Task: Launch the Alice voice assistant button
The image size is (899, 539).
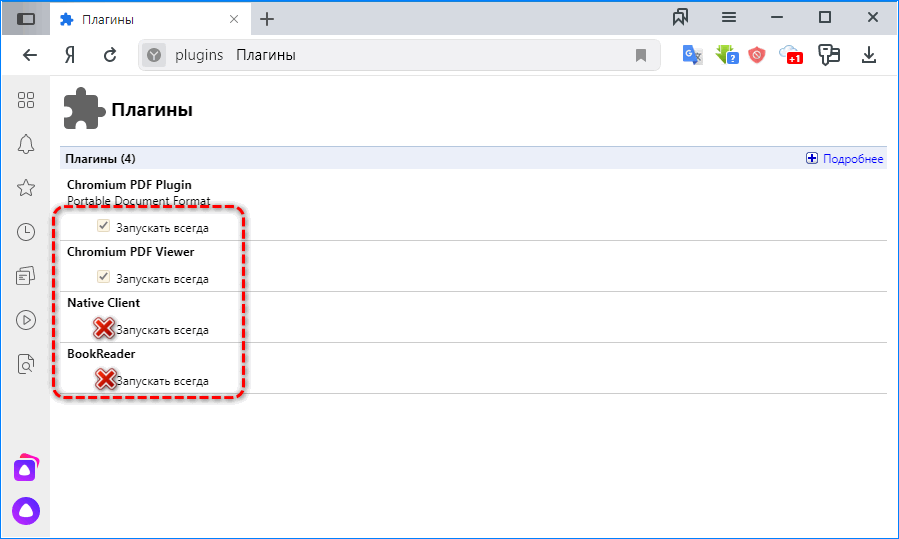Action: [x=26, y=510]
